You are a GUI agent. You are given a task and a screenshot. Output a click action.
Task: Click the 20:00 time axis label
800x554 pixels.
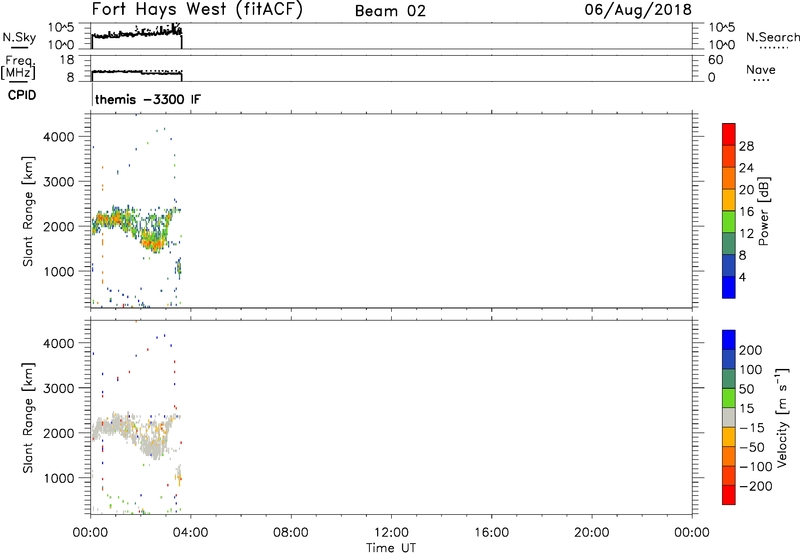(x=591, y=533)
